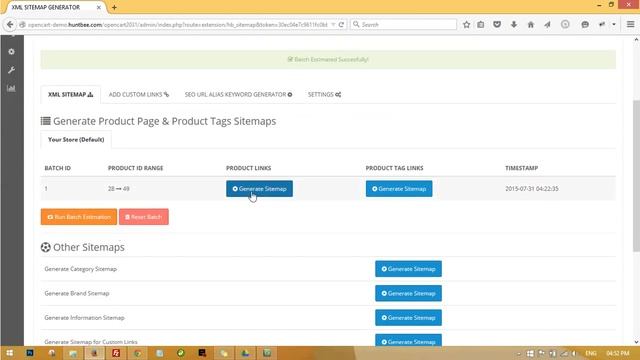This screenshot has height=360, width=640.
Task: Open Photoshop from the taskbar
Action: [x=30, y=353]
